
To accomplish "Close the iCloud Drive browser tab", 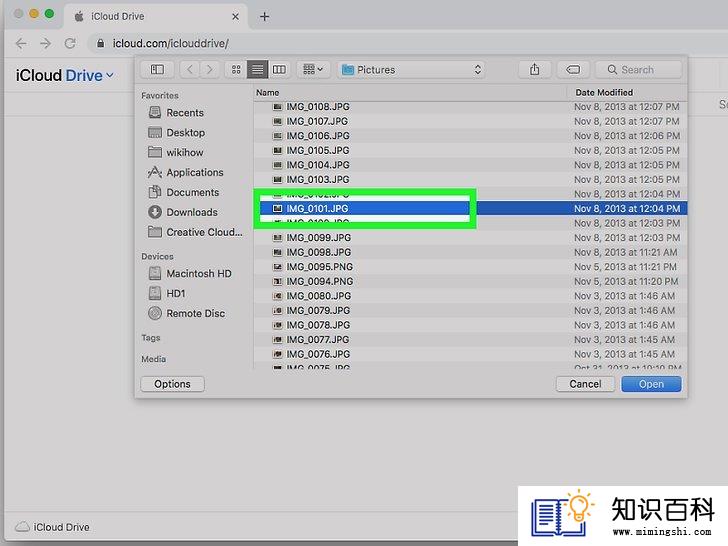I will [x=235, y=17].
